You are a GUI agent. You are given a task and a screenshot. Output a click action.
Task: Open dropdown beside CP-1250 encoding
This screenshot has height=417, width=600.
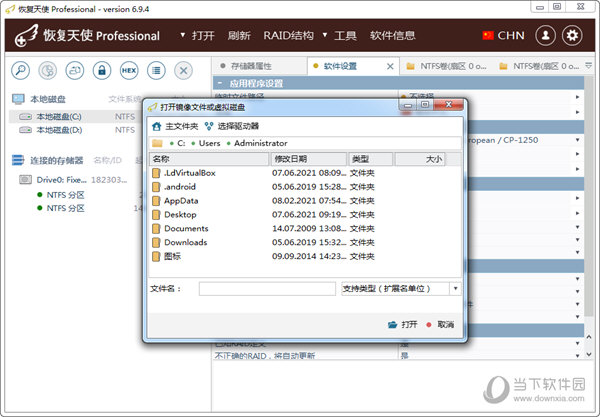pyautogui.click(x=577, y=140)
